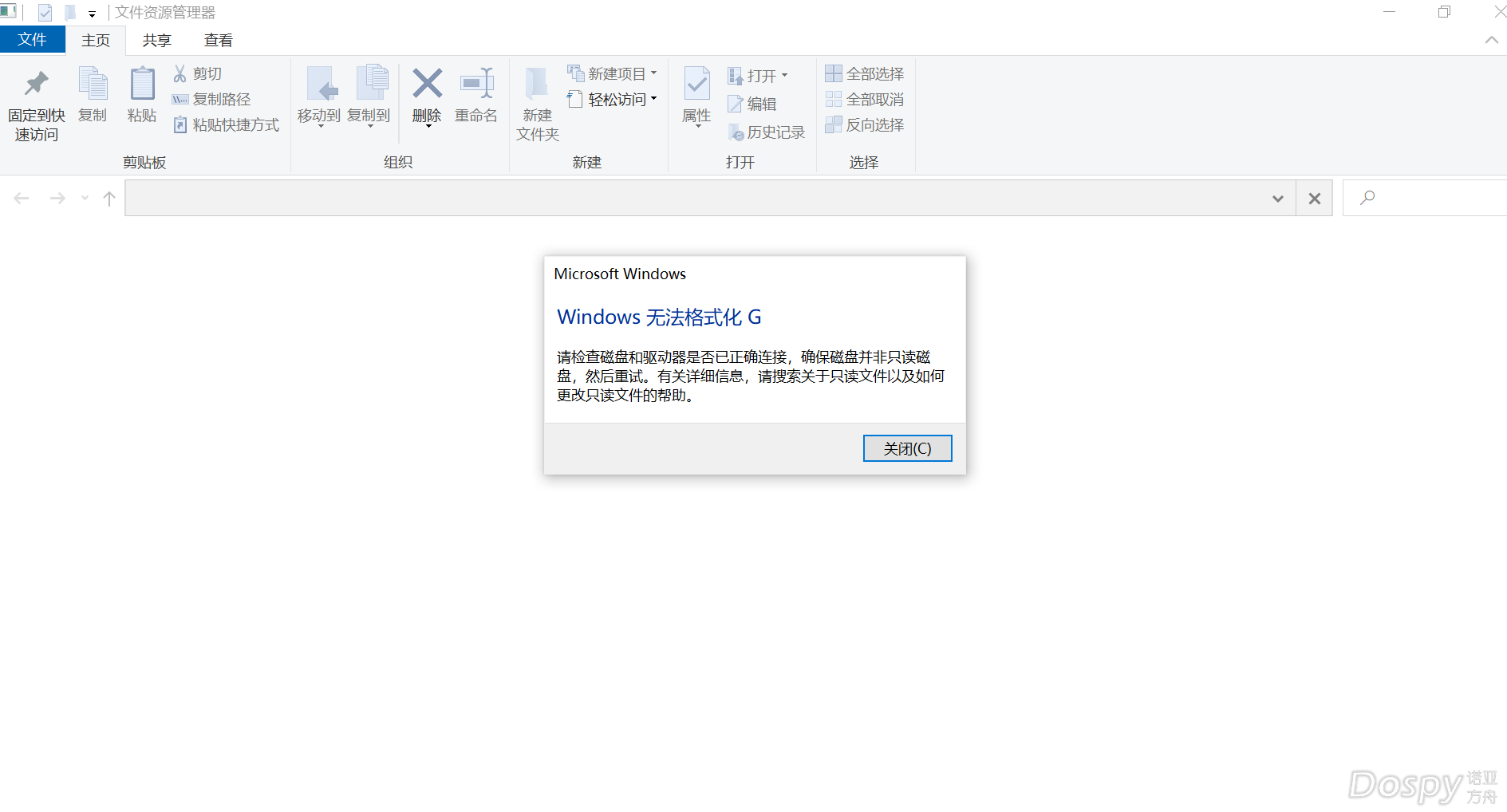
Task: Click the Edit option in Open group
Action: point(752,104)
